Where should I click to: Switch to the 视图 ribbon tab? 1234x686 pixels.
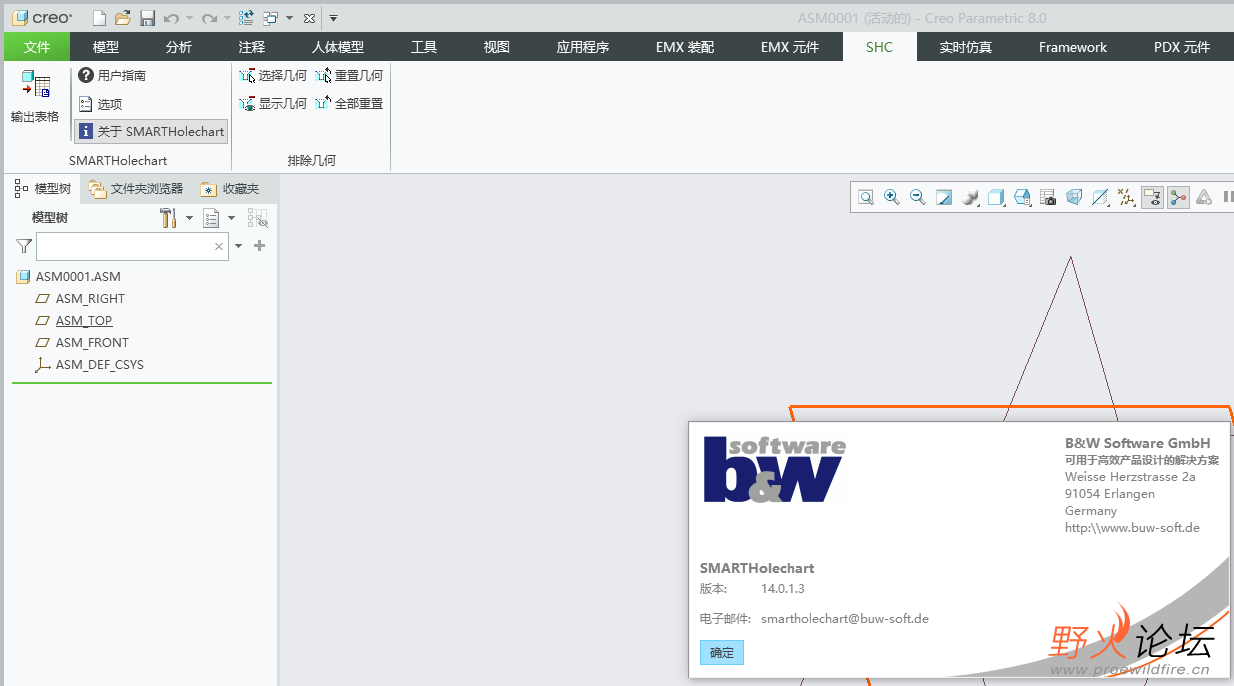click(x=497, y=47)
